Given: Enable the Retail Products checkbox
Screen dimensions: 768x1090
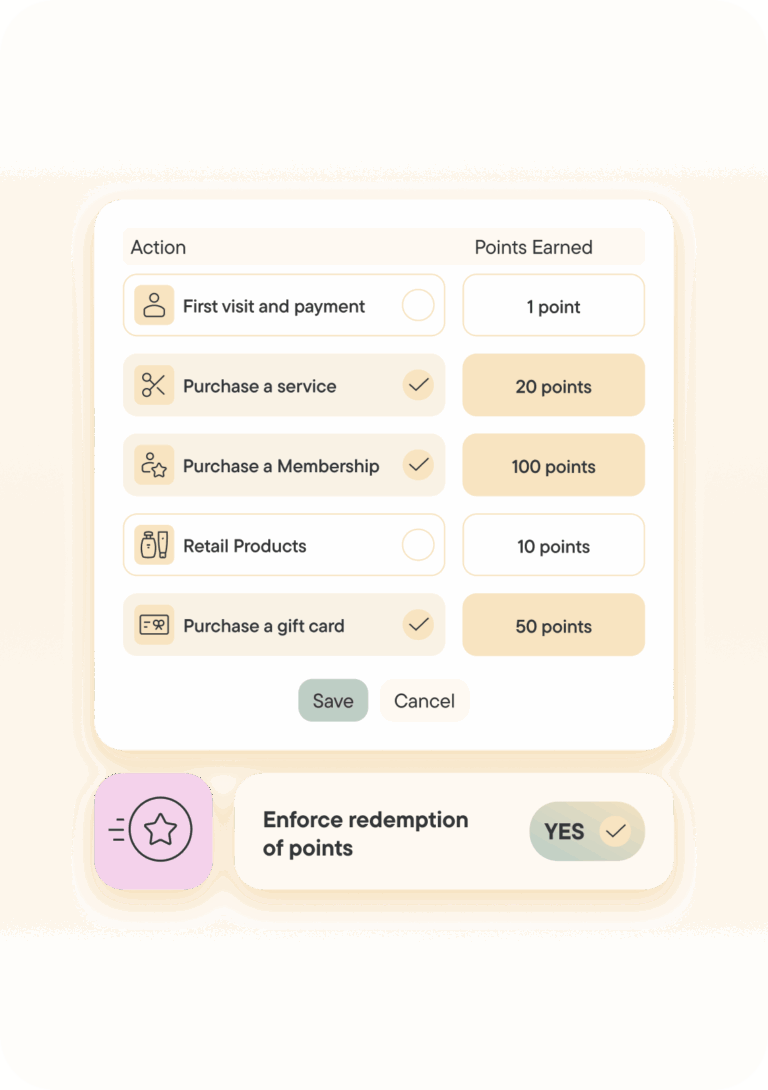Looking at the screenshot, I should [x=418, y=545].
